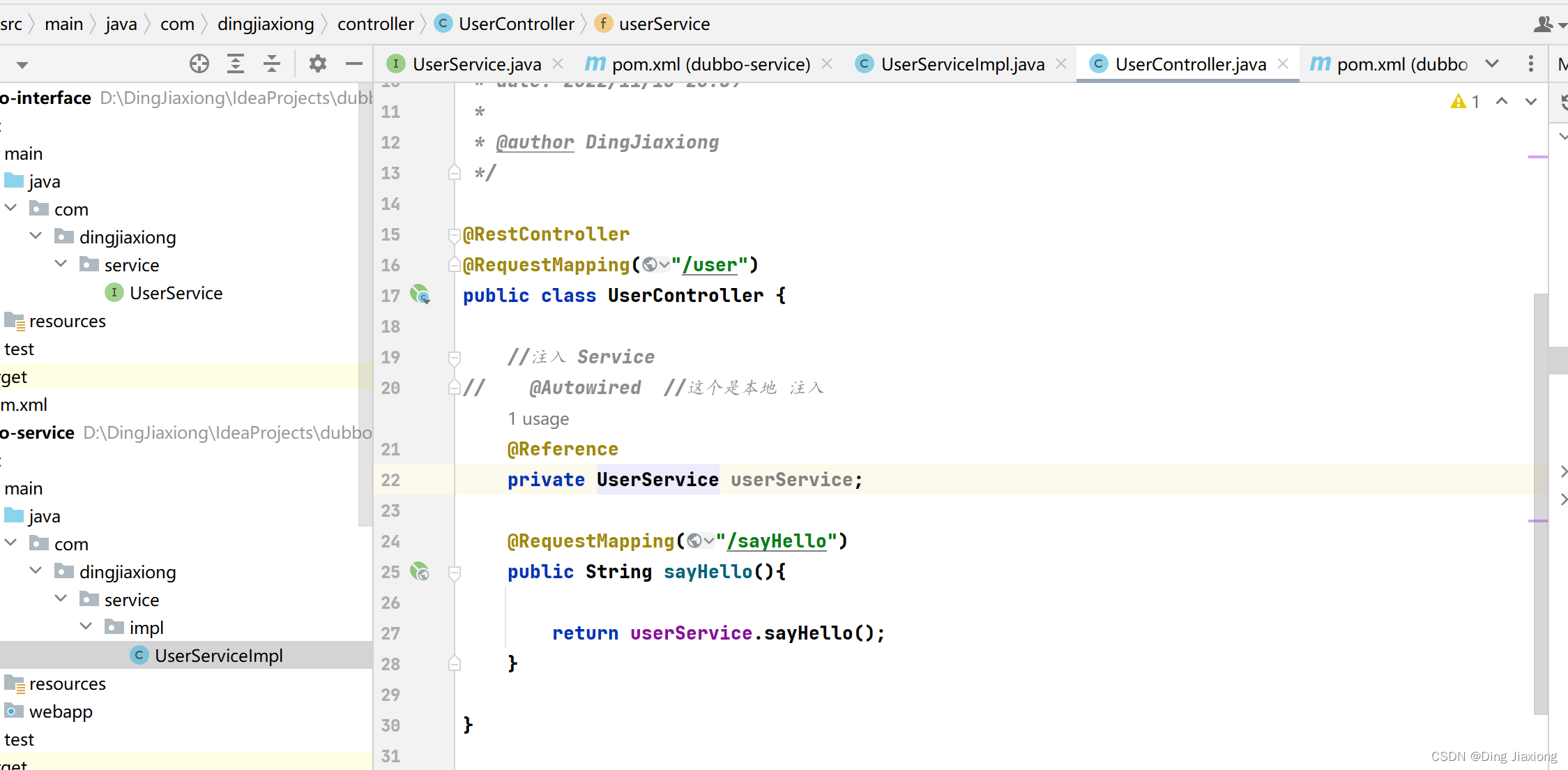This screenshot has width=1568, height=770.
Task: Collapse the com folder under dubbo-service
Action: (11, 543)
